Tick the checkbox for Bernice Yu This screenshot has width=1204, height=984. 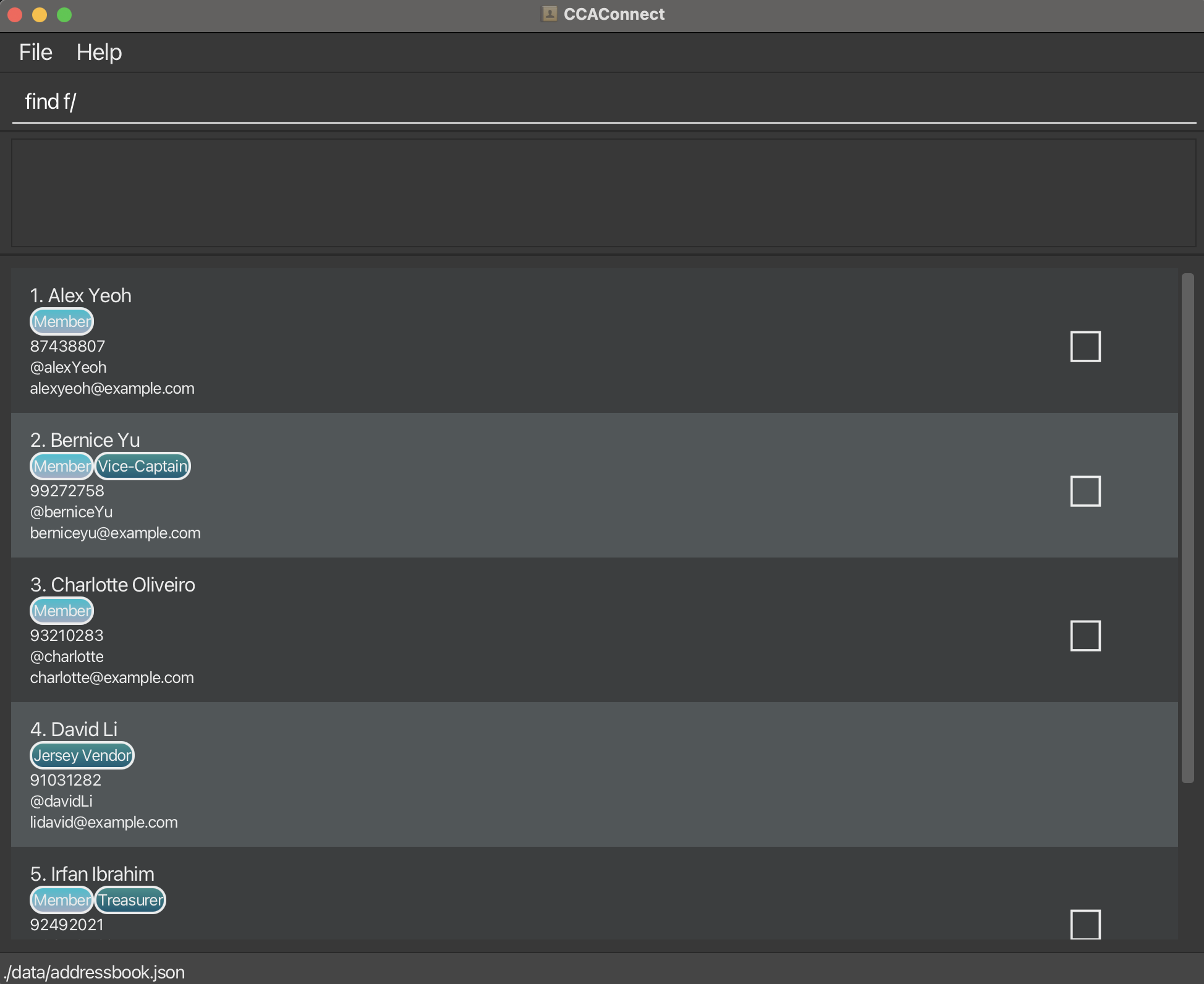point(1085,491)
